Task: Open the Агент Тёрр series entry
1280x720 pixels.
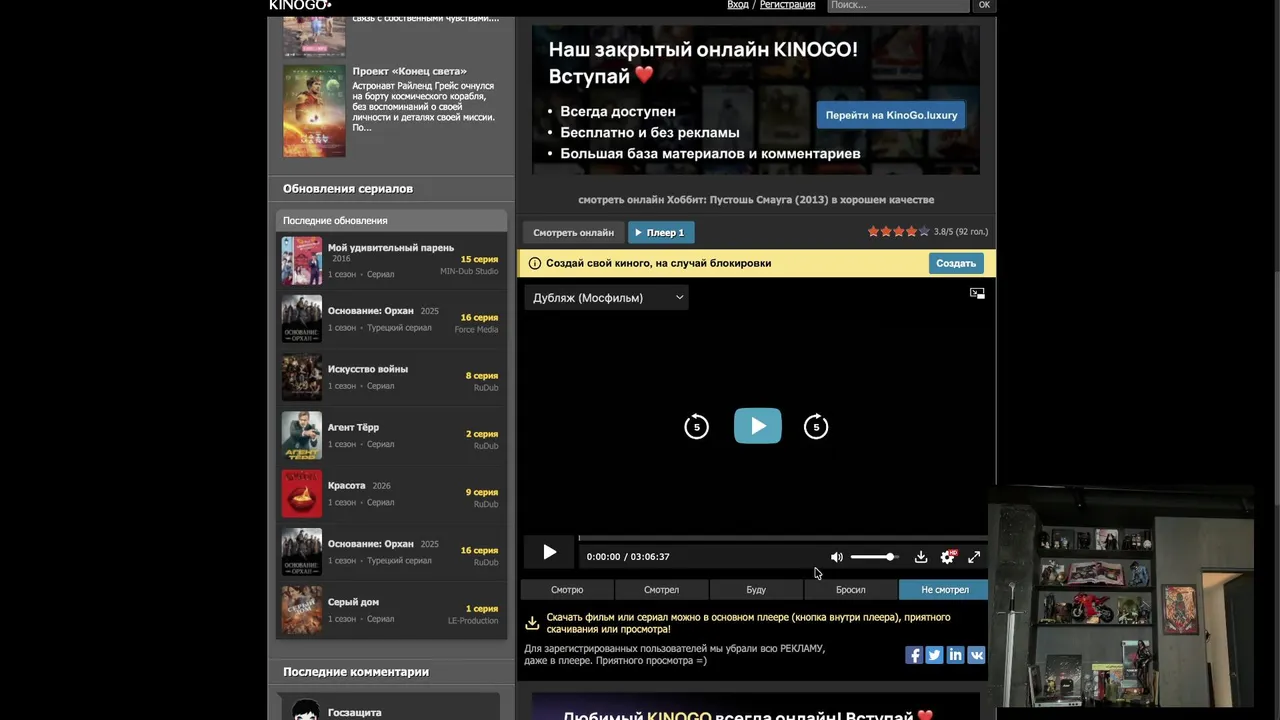Action: point(353,427)
